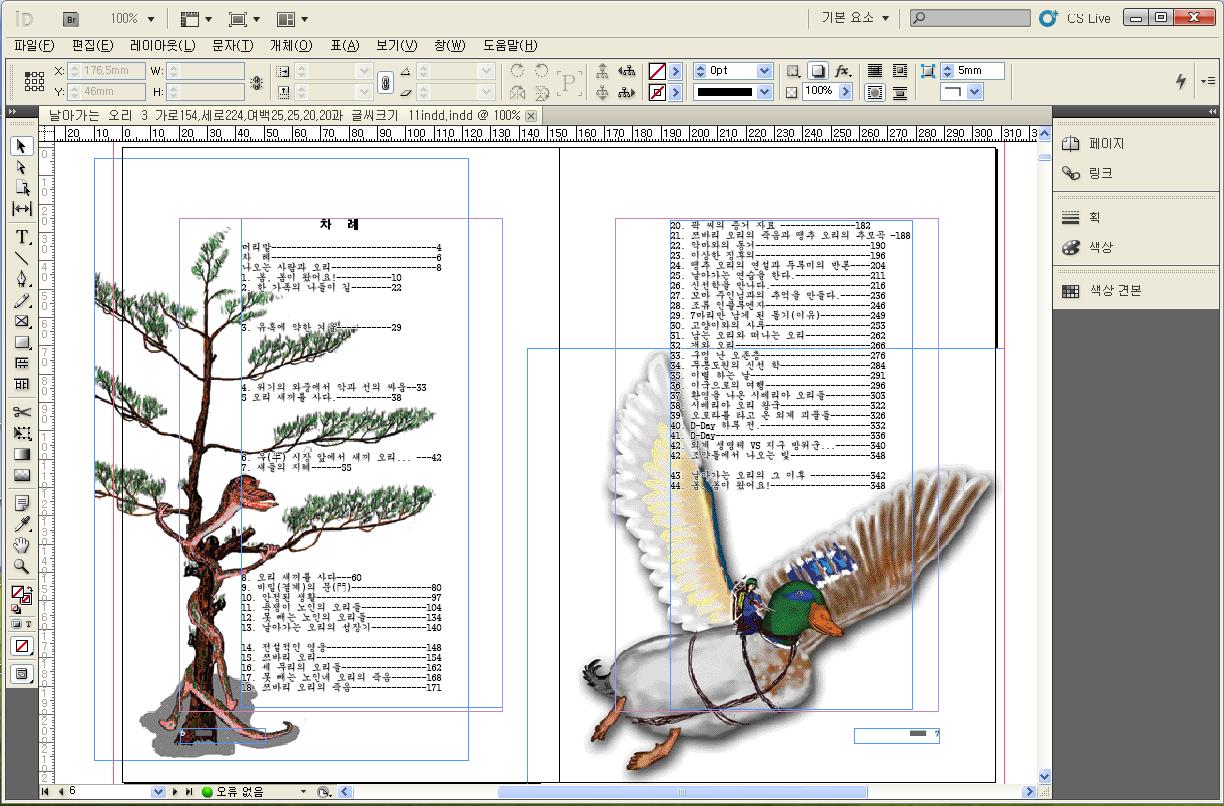Open the 개체(O) menu
The height and width of the screenshot is (806, 1224).
[291, 46]
